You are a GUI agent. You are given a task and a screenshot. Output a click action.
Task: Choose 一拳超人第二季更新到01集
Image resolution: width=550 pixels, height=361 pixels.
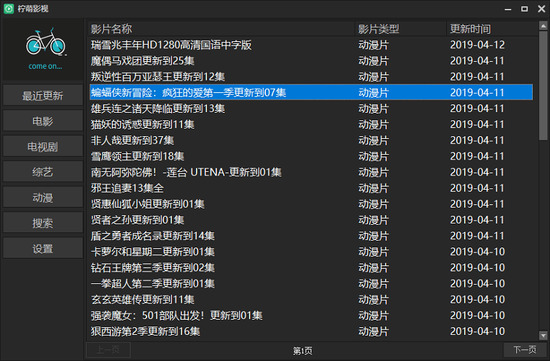coord(311,283)
